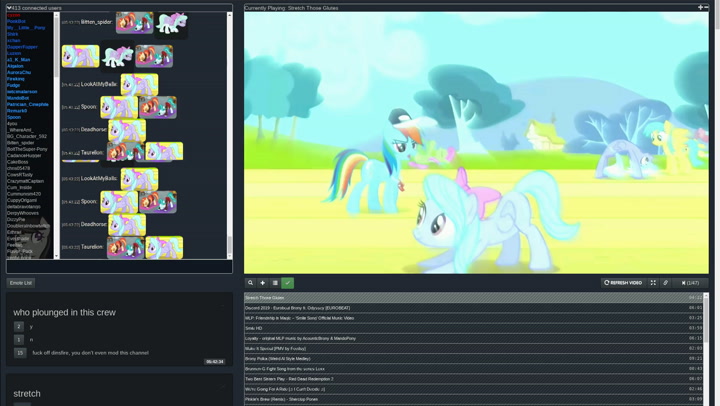Click the playlist search magnifier icon
Viewport: 720px width, 406px height.
(250, 283)
